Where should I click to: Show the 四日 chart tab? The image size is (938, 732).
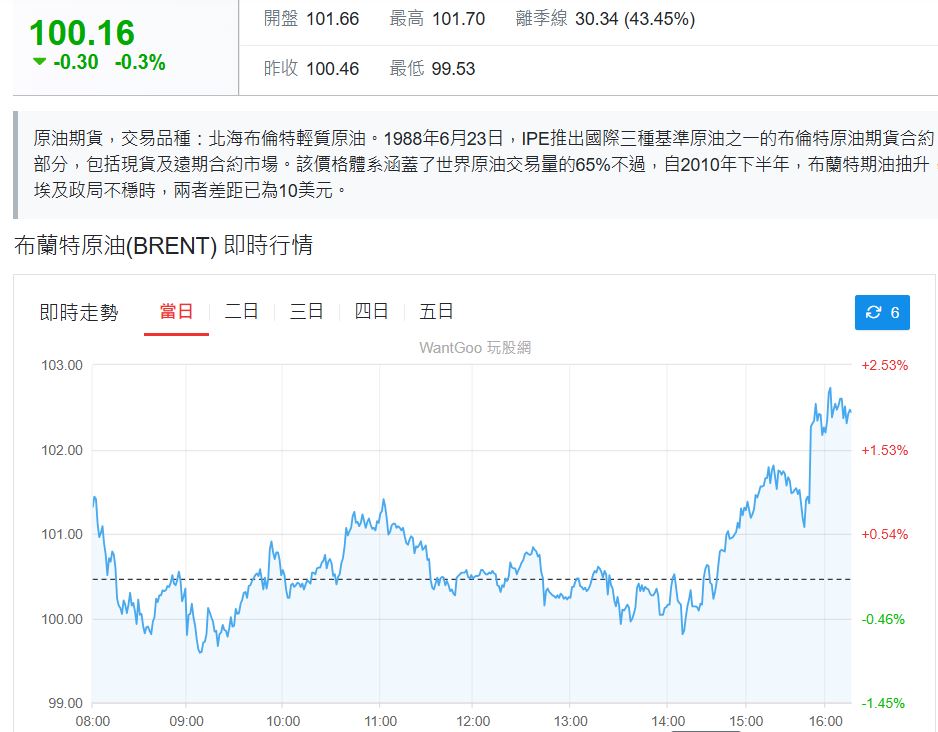(x=371, y=312)
